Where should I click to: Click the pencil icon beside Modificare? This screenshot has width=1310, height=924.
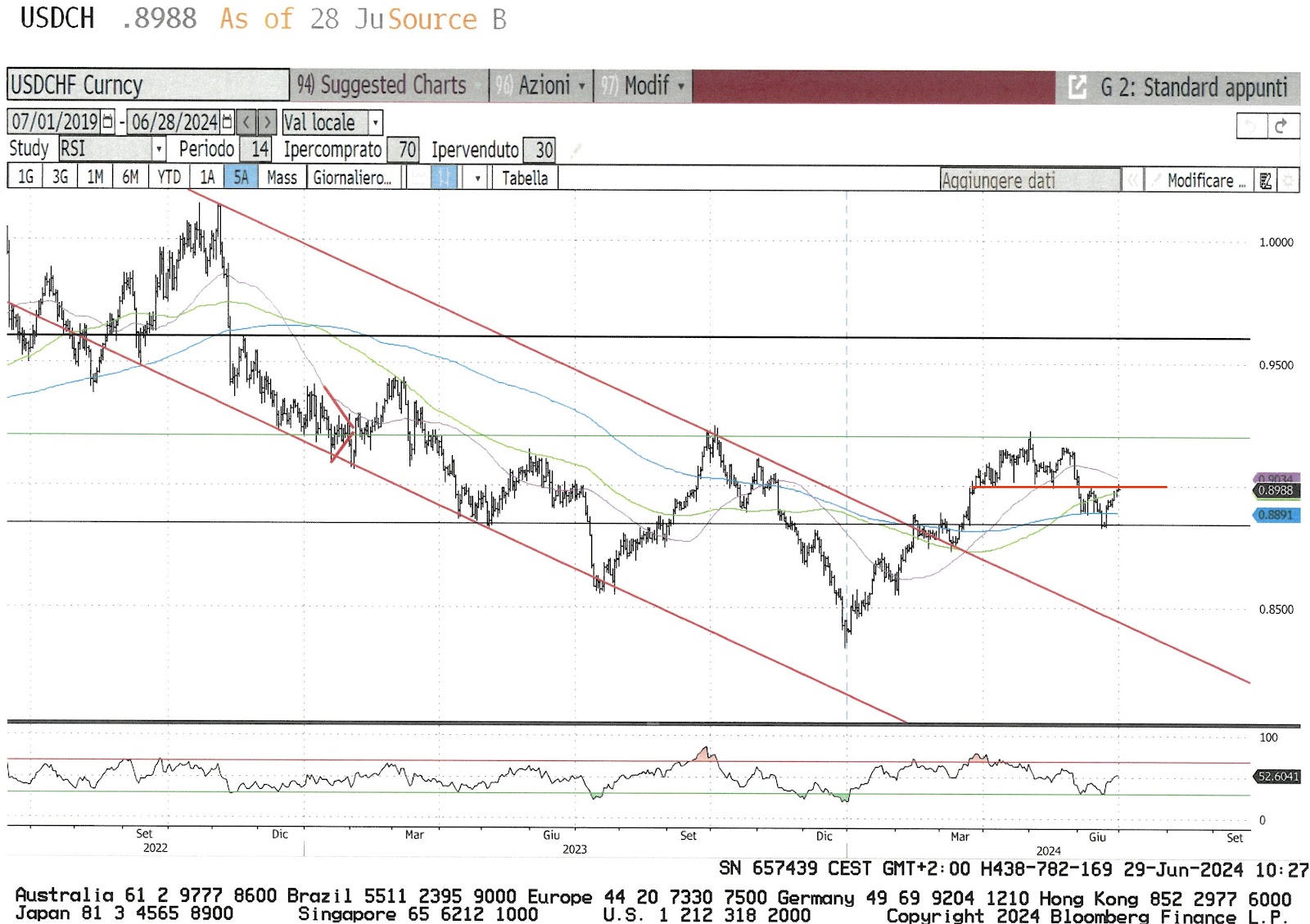click(1156, 180)
